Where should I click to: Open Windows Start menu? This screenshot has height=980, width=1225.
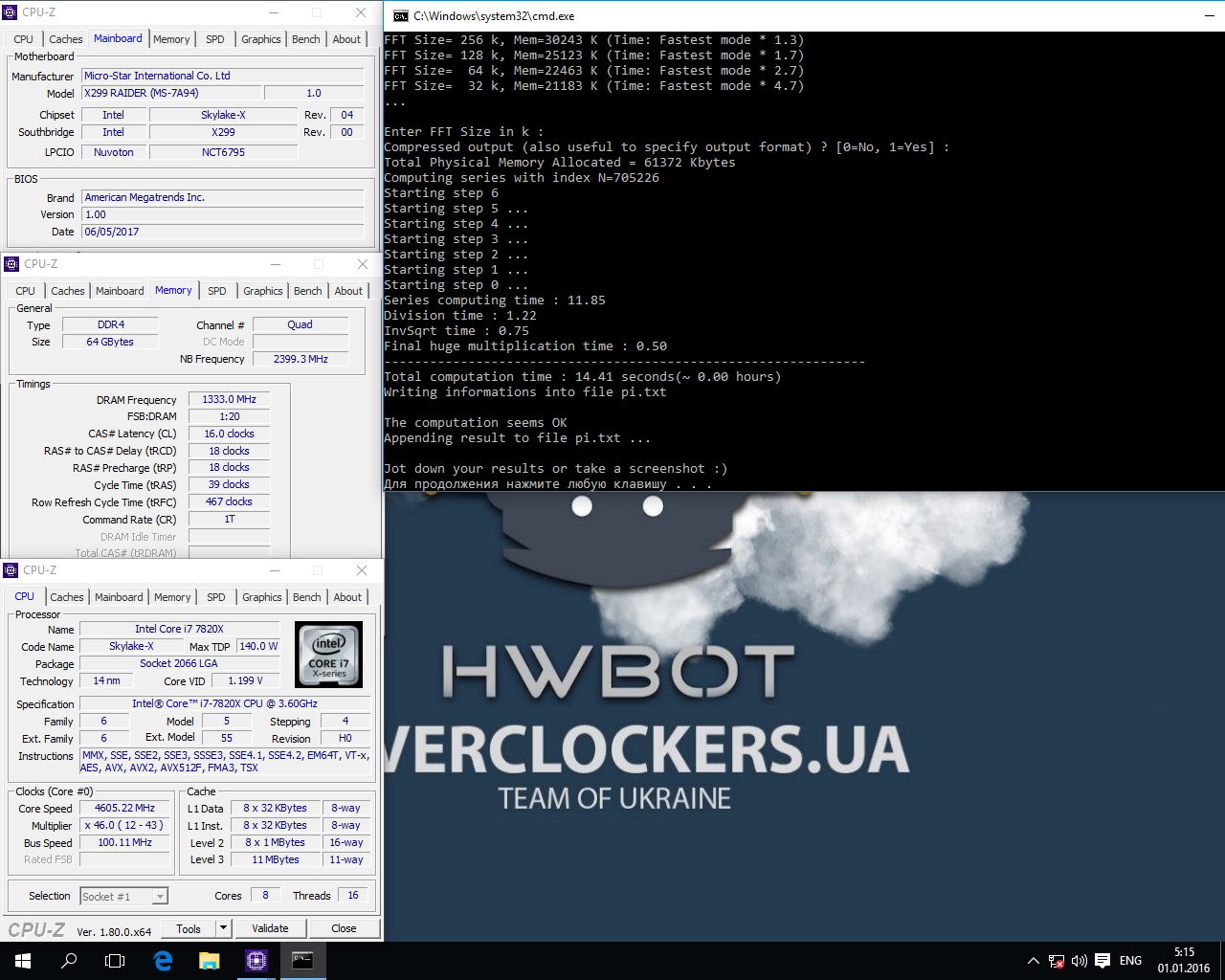[23, 961]
